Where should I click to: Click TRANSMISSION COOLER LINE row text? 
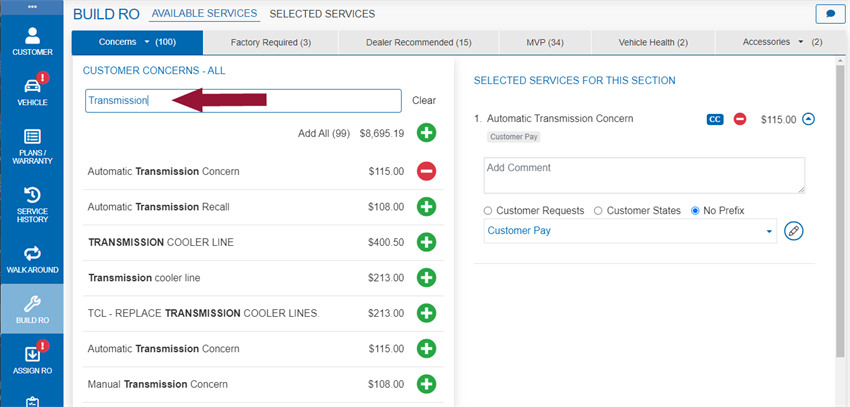[x=161, y=242]
